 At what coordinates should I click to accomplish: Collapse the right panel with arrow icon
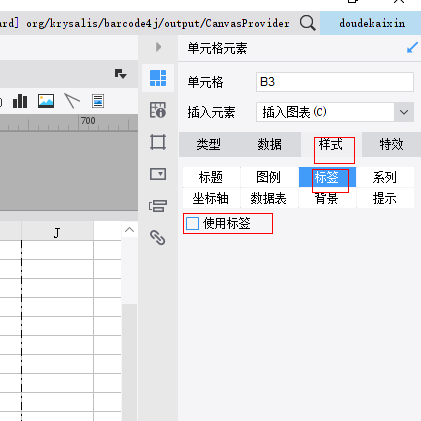(x=158, y=47)
